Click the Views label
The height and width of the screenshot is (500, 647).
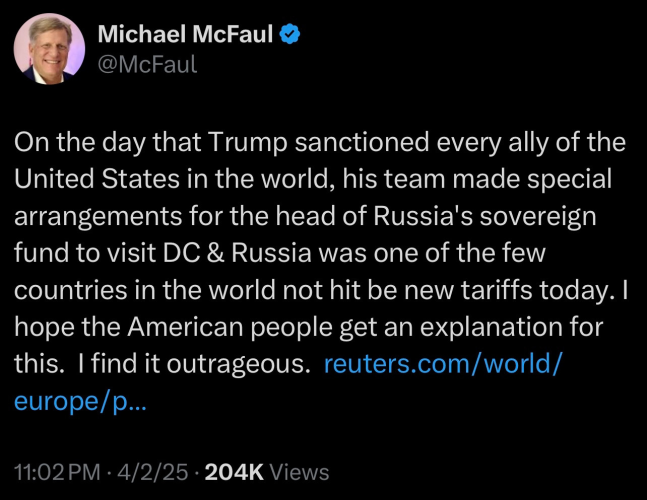(299, 471)
